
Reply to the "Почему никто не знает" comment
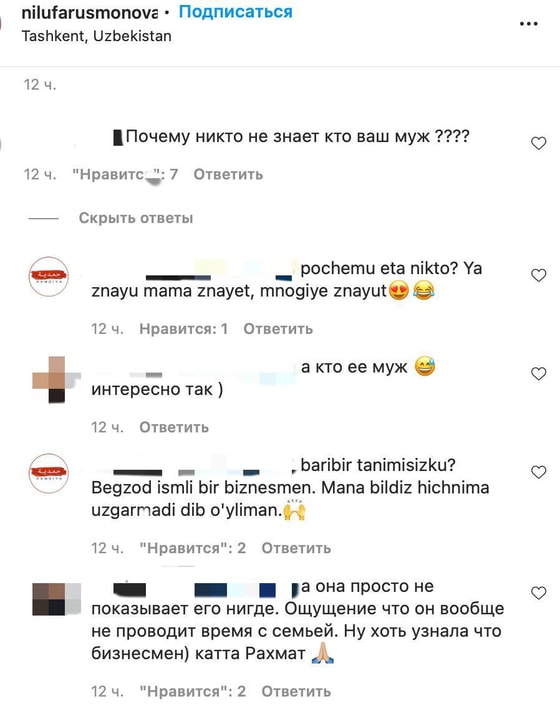coord(228,174)
